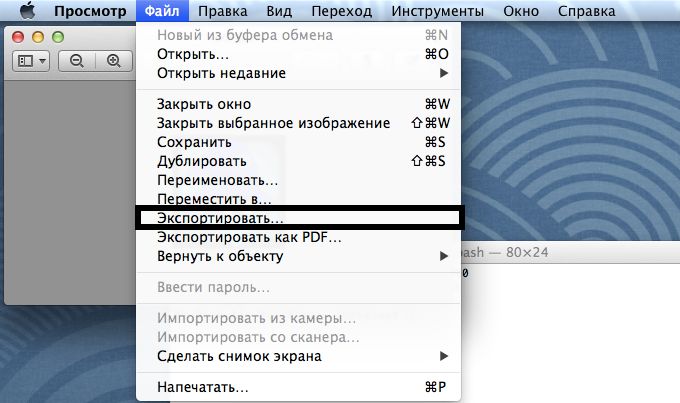Viewport: 680px width, 403px height.
Task: Click the zoom out magnifier button
Action: coord(76,61)
